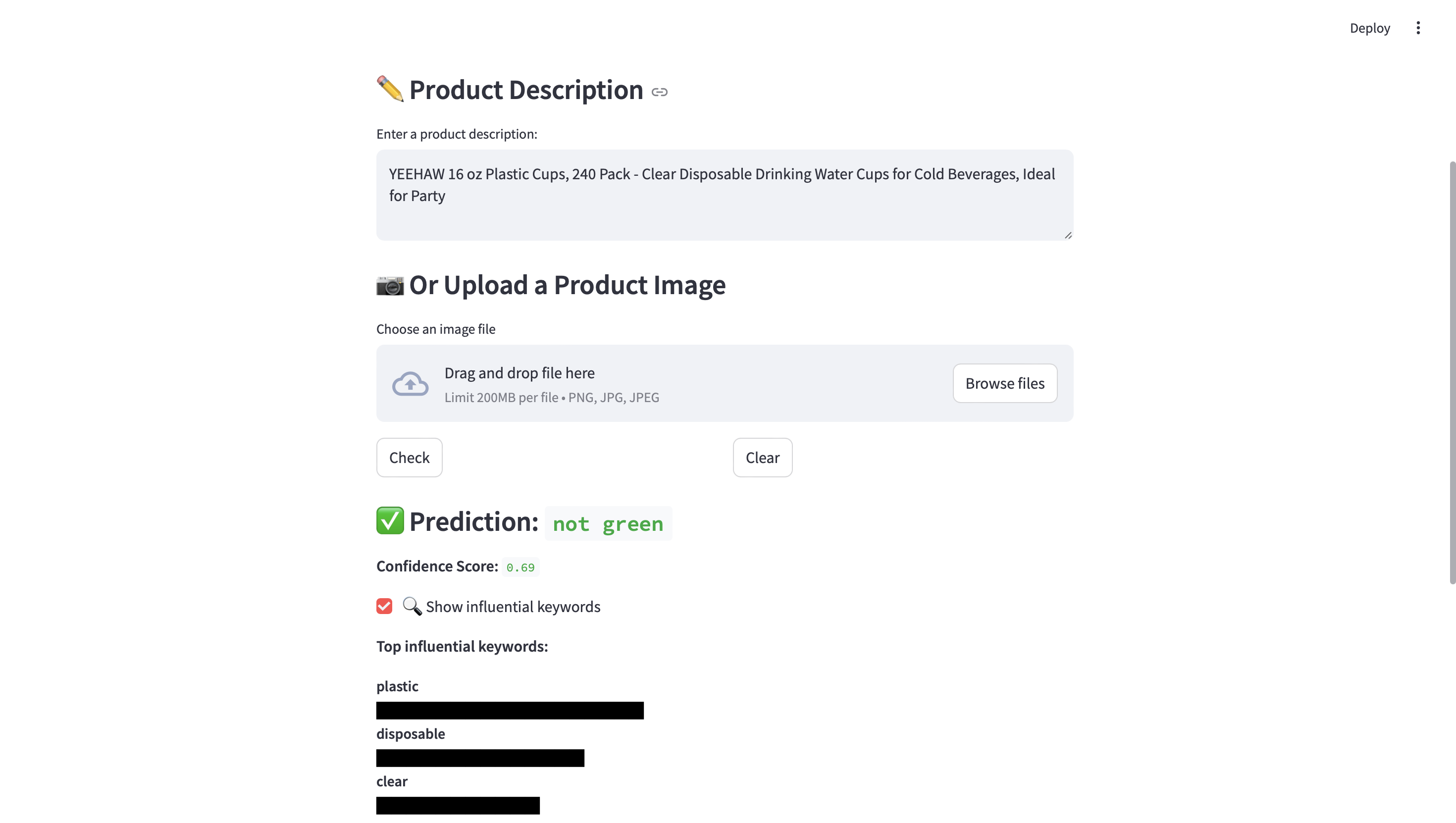Screen dimensions: 1456x823
Task: Click the plastic keyword importance bar
Action: click(510, 711)
